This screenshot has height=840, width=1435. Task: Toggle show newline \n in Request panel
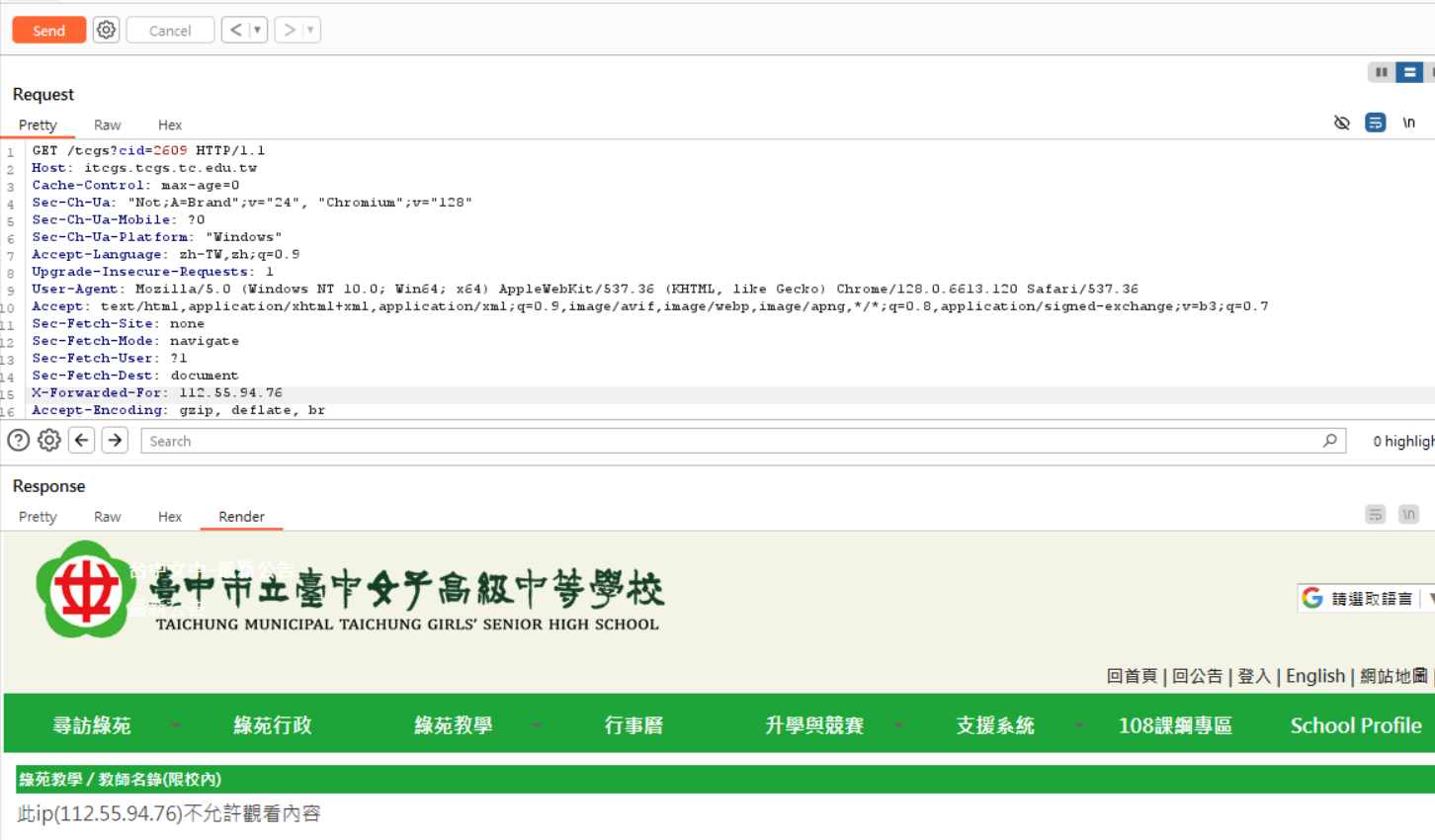(1408, 123)
